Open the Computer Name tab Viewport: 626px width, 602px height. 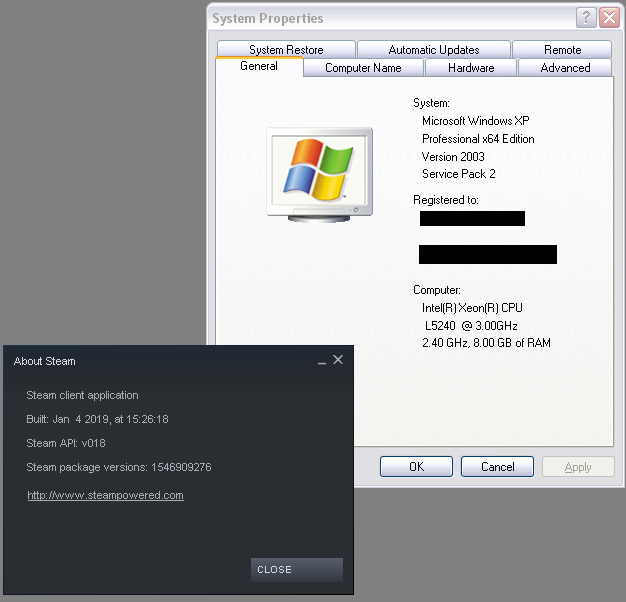tap(363, 68)
